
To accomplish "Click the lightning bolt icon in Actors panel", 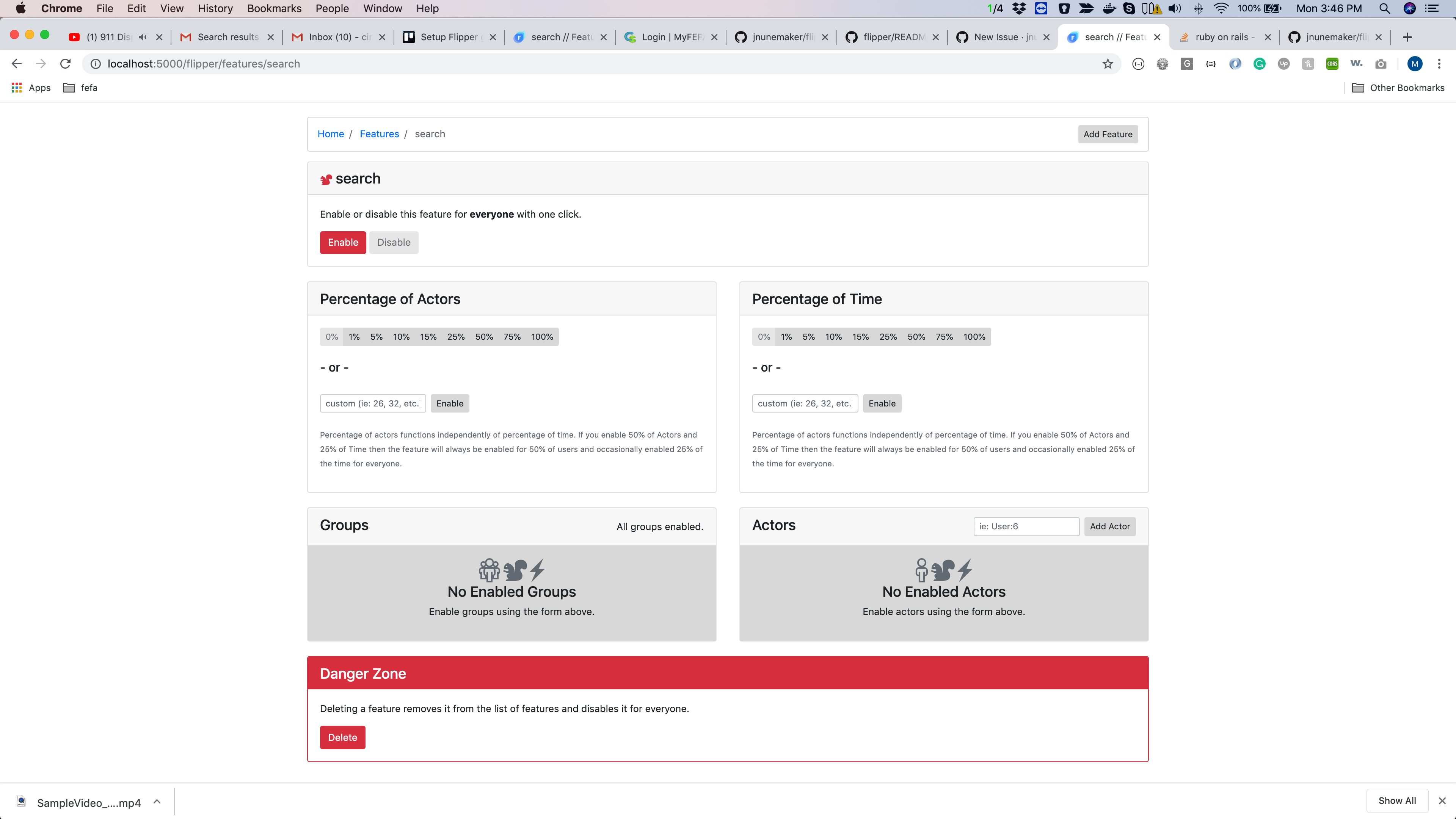I will coord(964,570).
